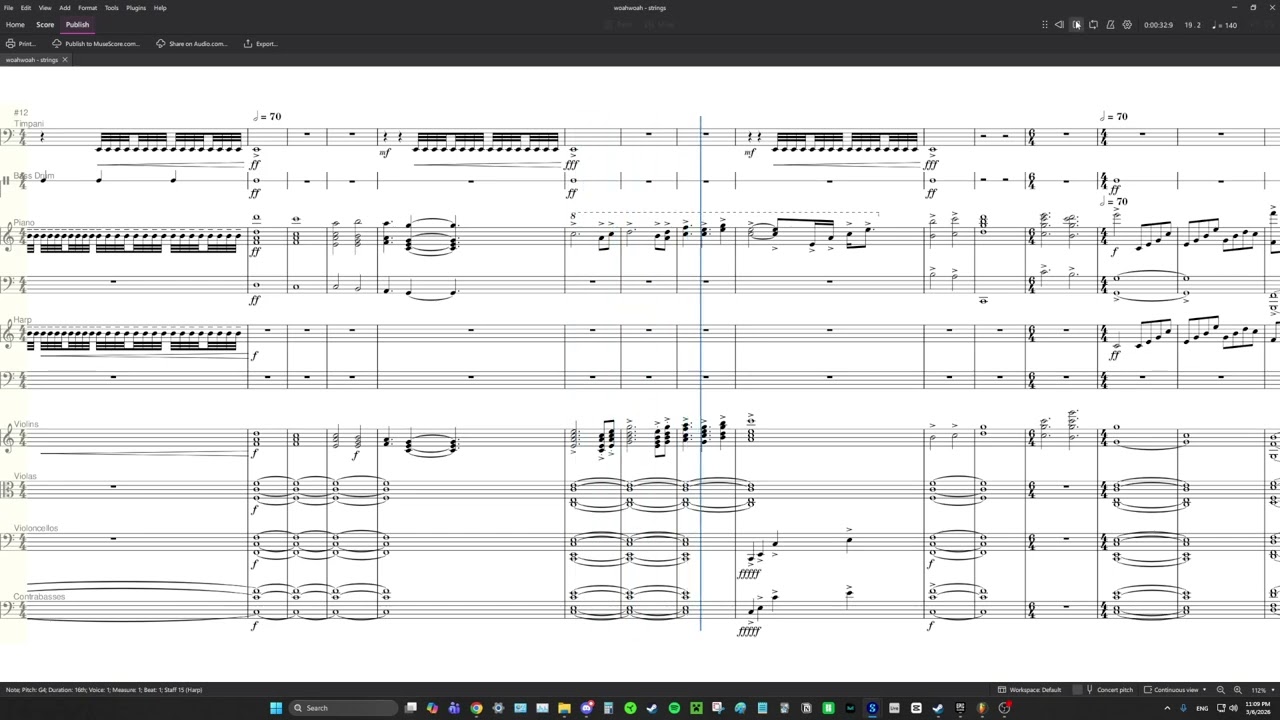Open the Continuous view dropdown
1280x720 pixels.
tap(1175, 690)
